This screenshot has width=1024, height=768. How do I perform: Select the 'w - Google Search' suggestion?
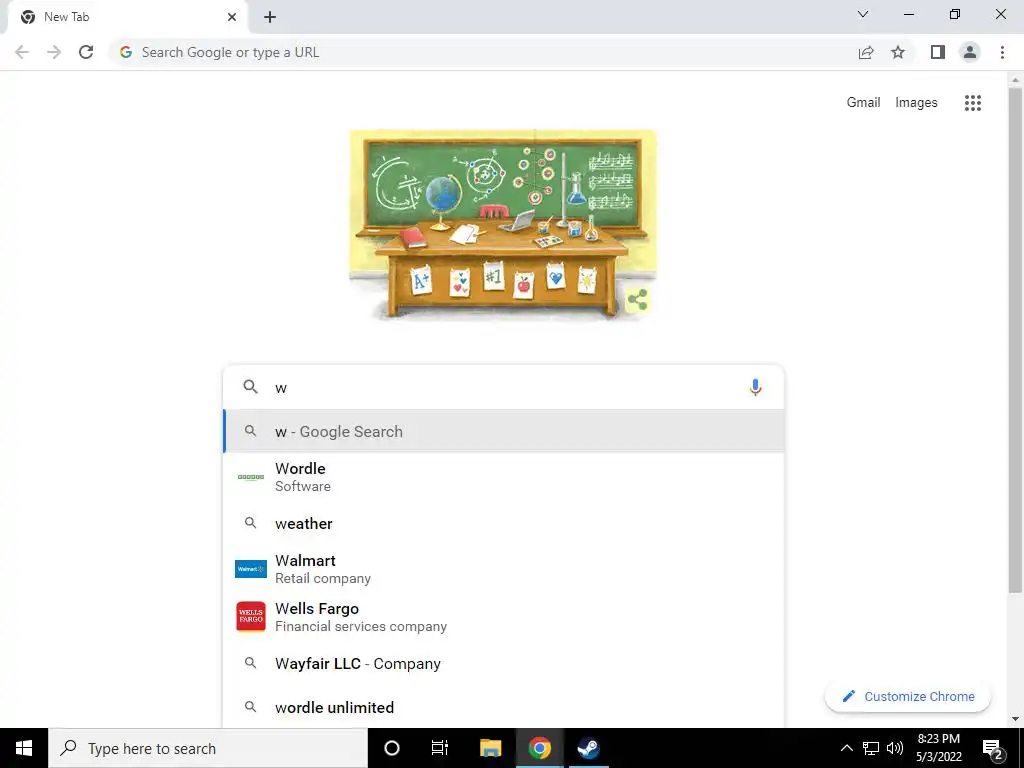pos(504,431)
